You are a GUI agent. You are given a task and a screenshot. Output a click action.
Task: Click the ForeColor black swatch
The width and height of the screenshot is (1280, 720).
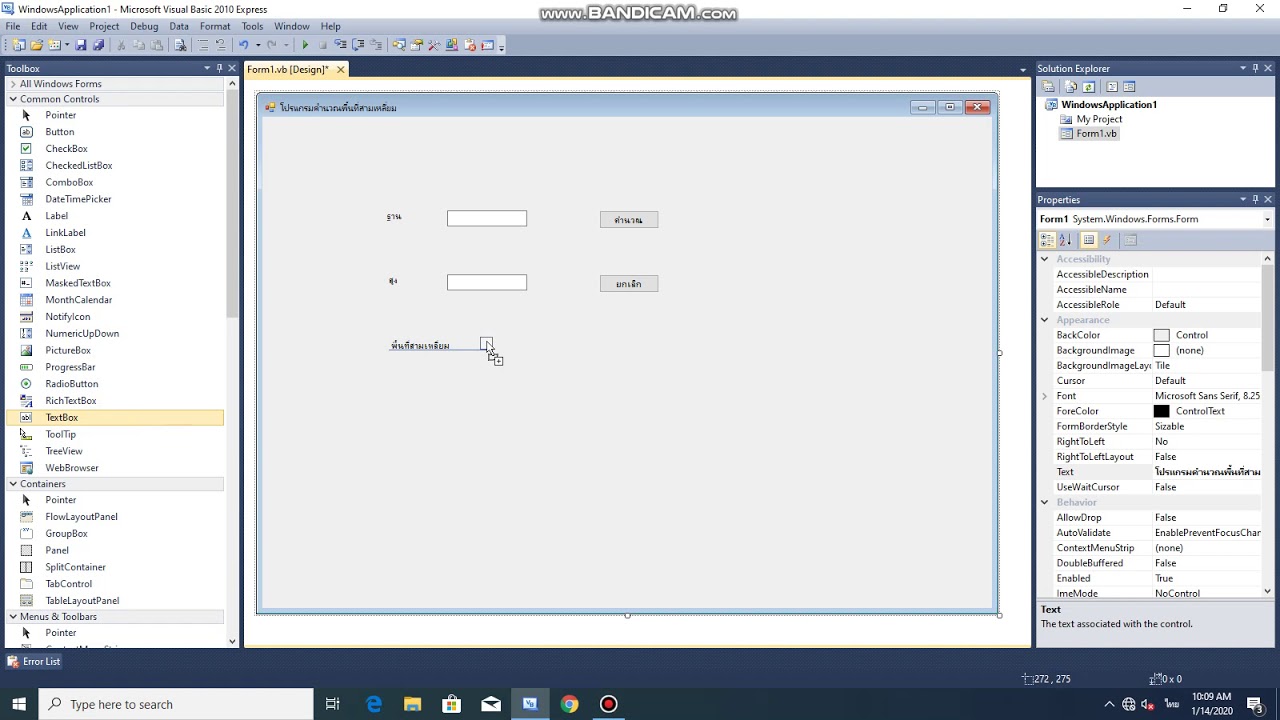point(1161,411)
